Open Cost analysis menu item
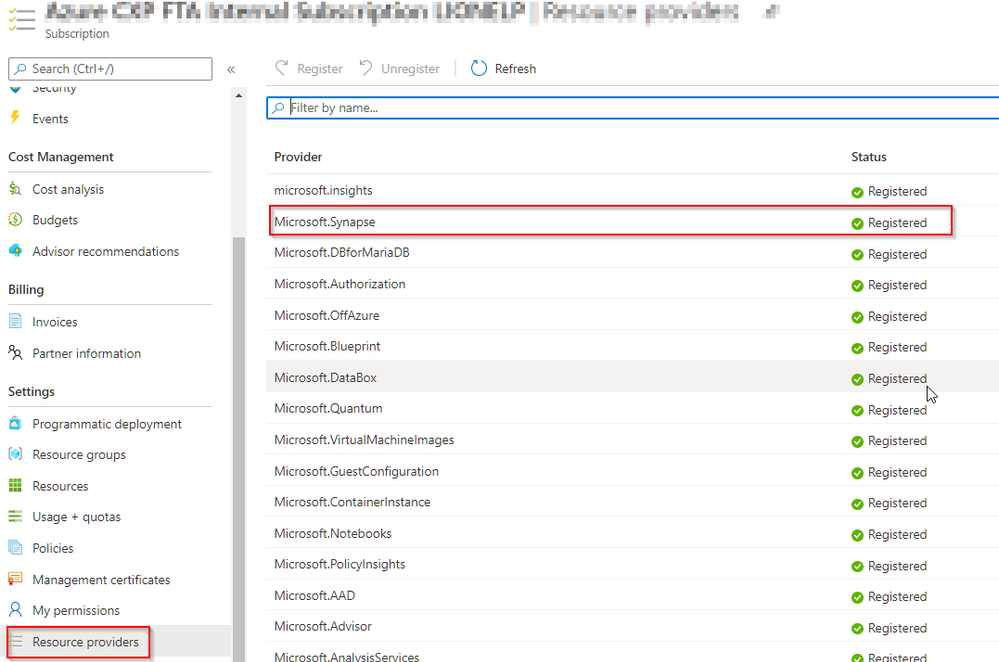The width and height of the screenshot is (999, 662). [x=68, y=189]
